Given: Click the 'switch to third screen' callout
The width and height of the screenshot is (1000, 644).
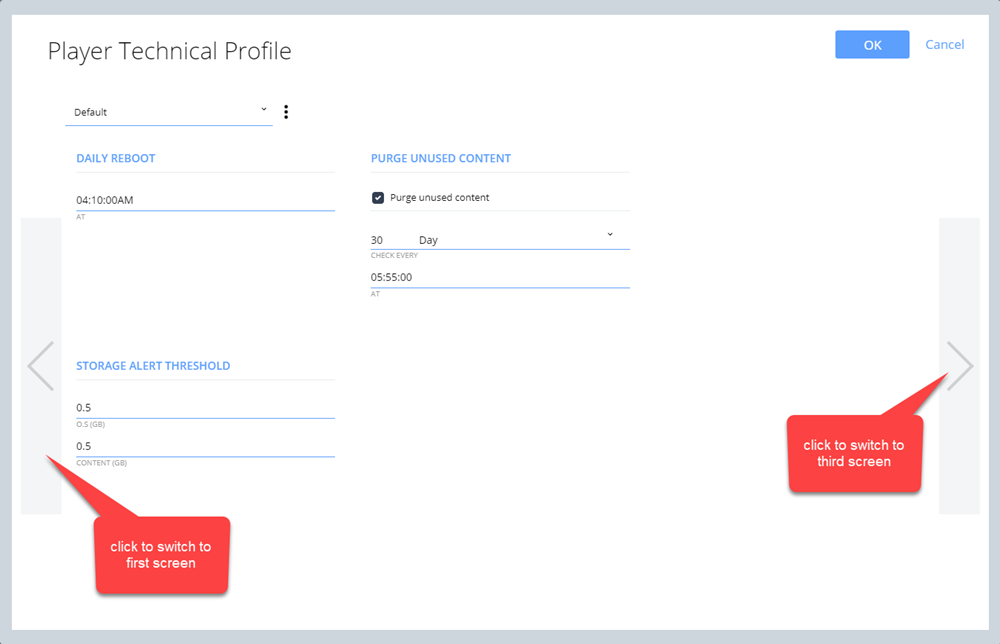Looking at the screenshot, I should tap(855, 453).
